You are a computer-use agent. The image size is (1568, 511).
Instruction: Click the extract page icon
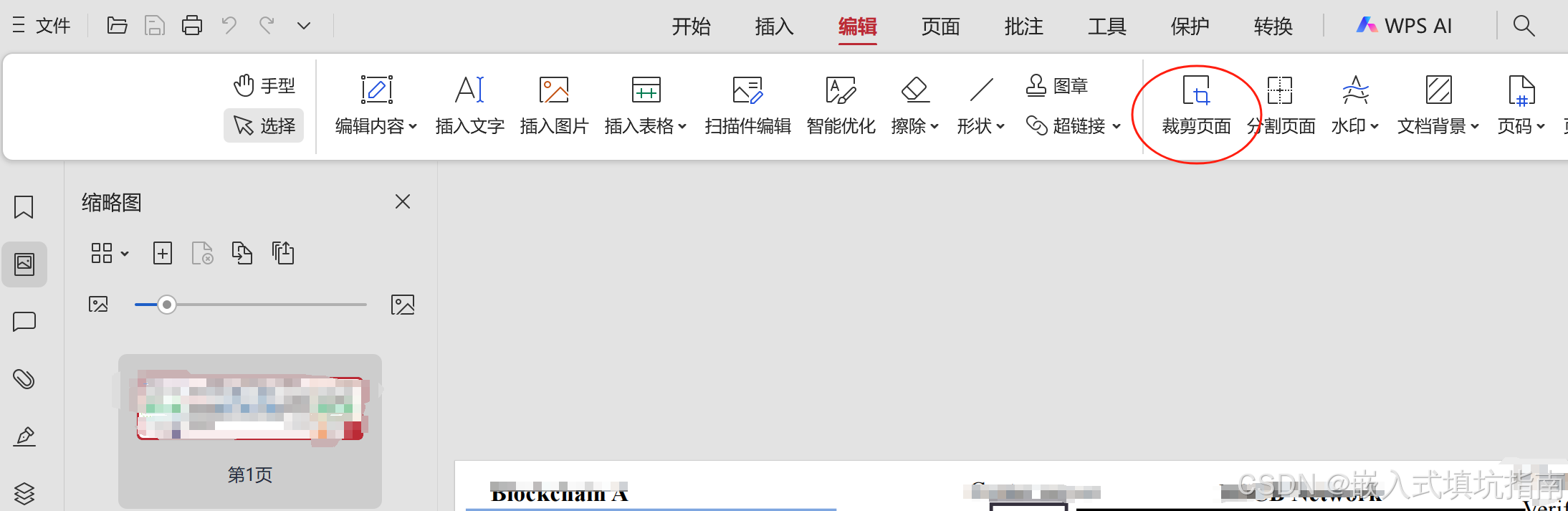tap(242, 253)
